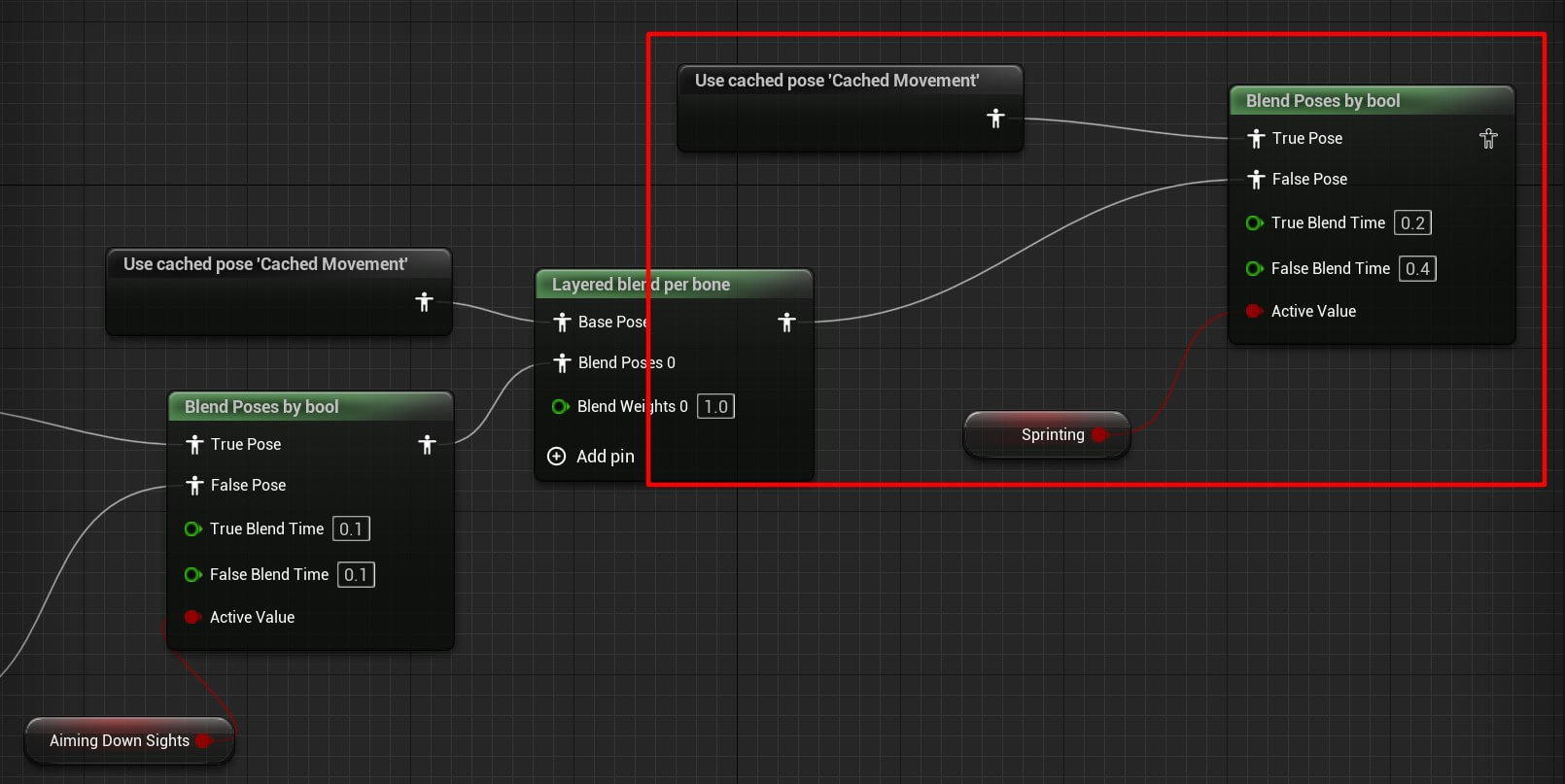
Task: Click output pose pin of Sprinting-driven Blend Poses node
Action: click(1488, 139)
